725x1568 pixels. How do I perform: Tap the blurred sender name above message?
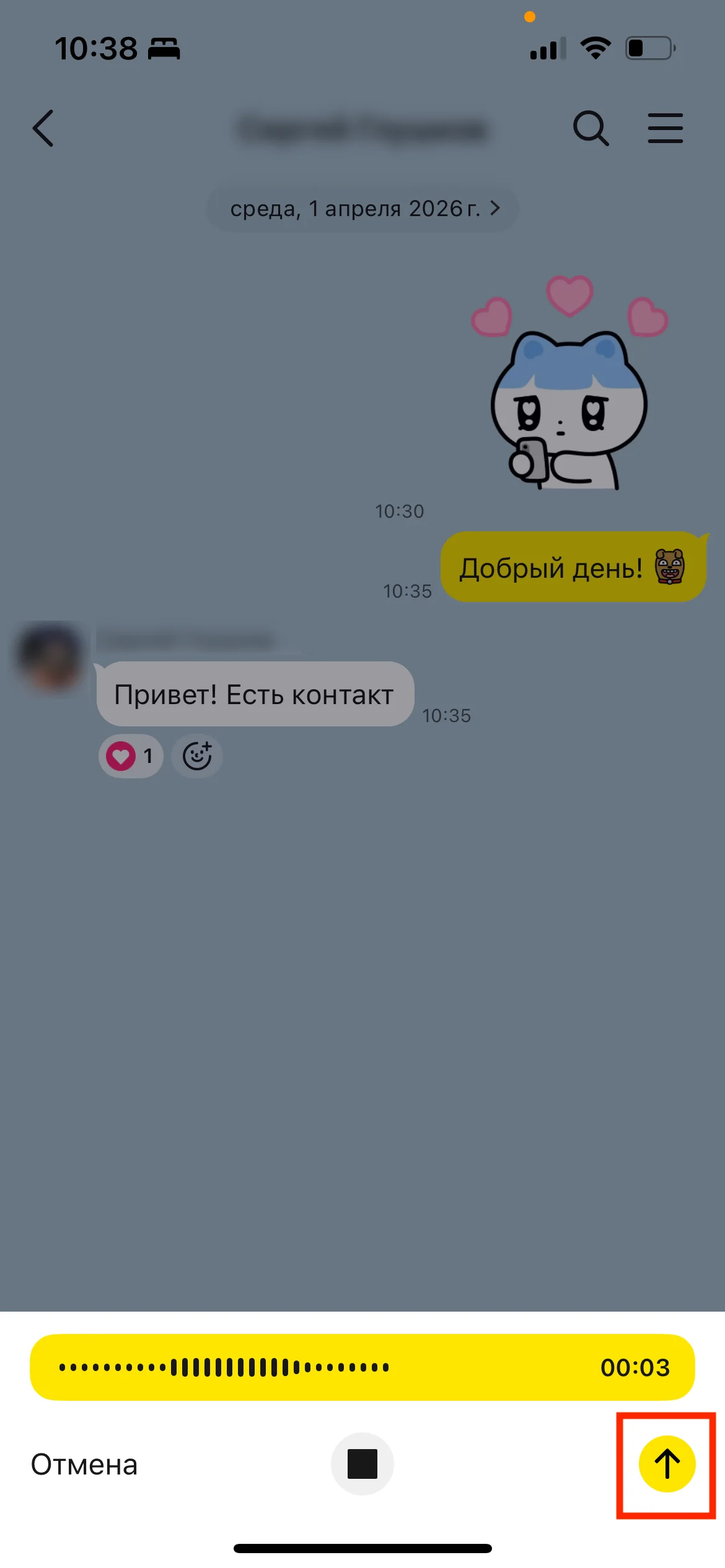(x=186, y=640)
